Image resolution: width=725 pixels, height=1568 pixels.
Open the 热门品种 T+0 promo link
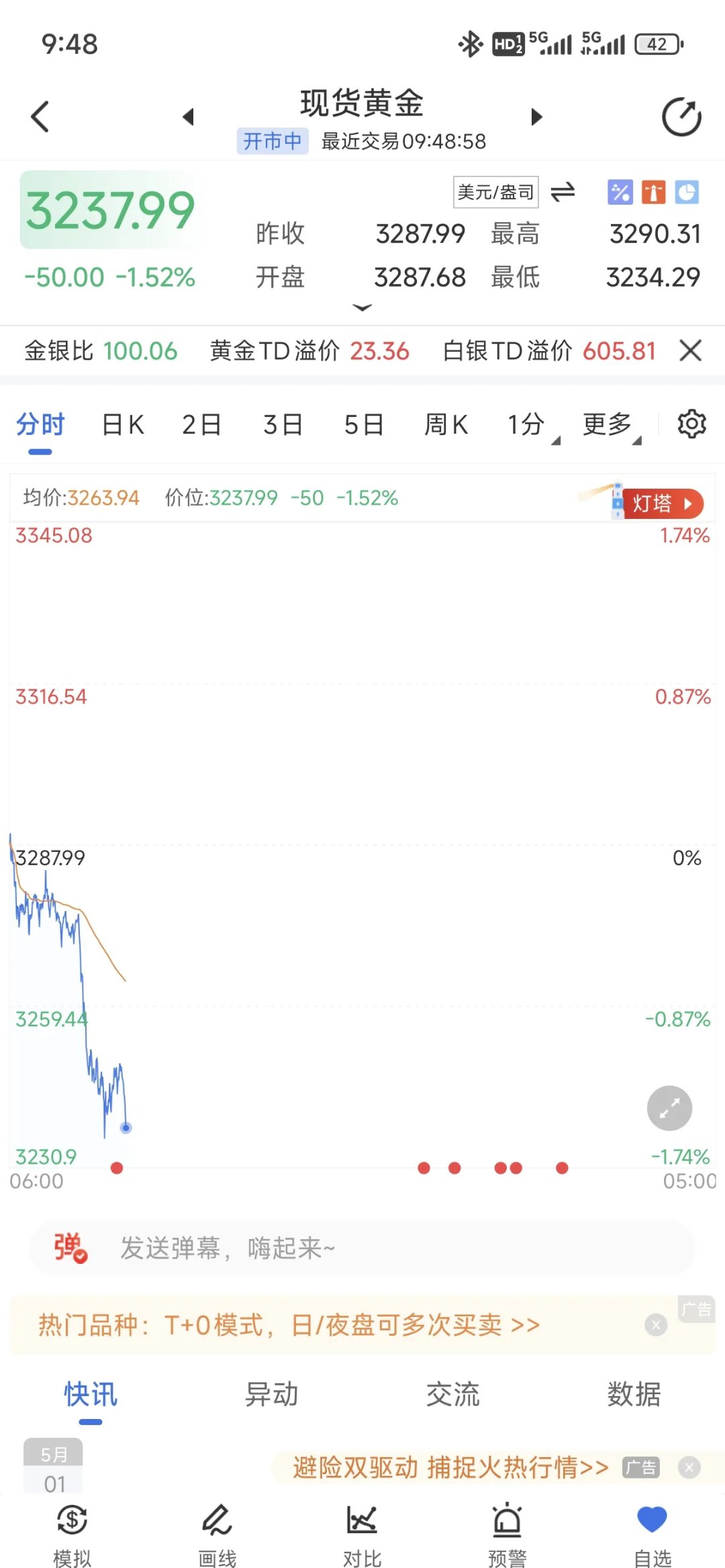(x=289, y=1325)
